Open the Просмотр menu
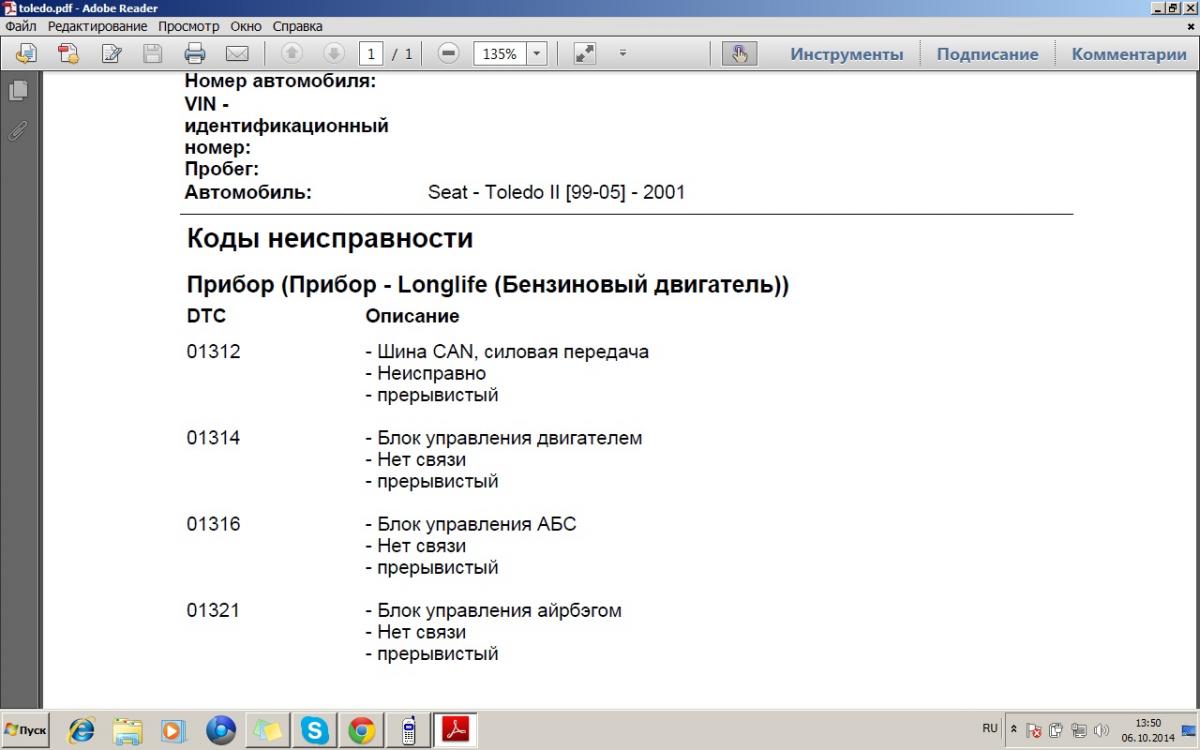The image size is (1200, 750). coord(188,26)
